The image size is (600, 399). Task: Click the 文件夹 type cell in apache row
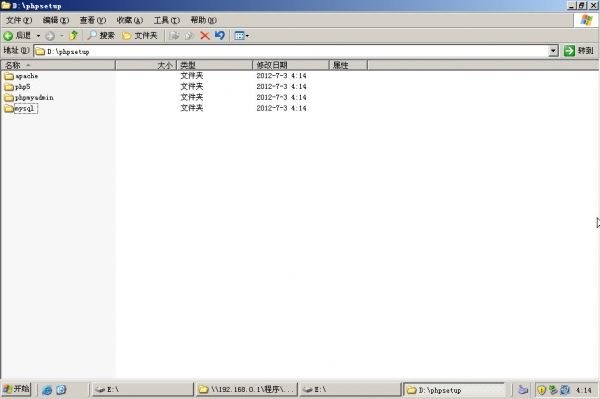(192, 76)
